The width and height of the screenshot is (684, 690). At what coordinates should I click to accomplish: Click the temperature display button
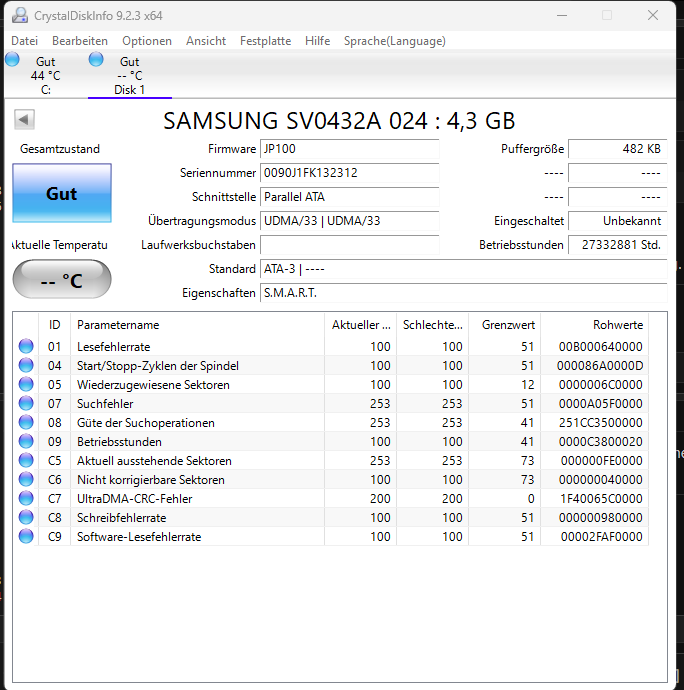[x=62, y=279]
